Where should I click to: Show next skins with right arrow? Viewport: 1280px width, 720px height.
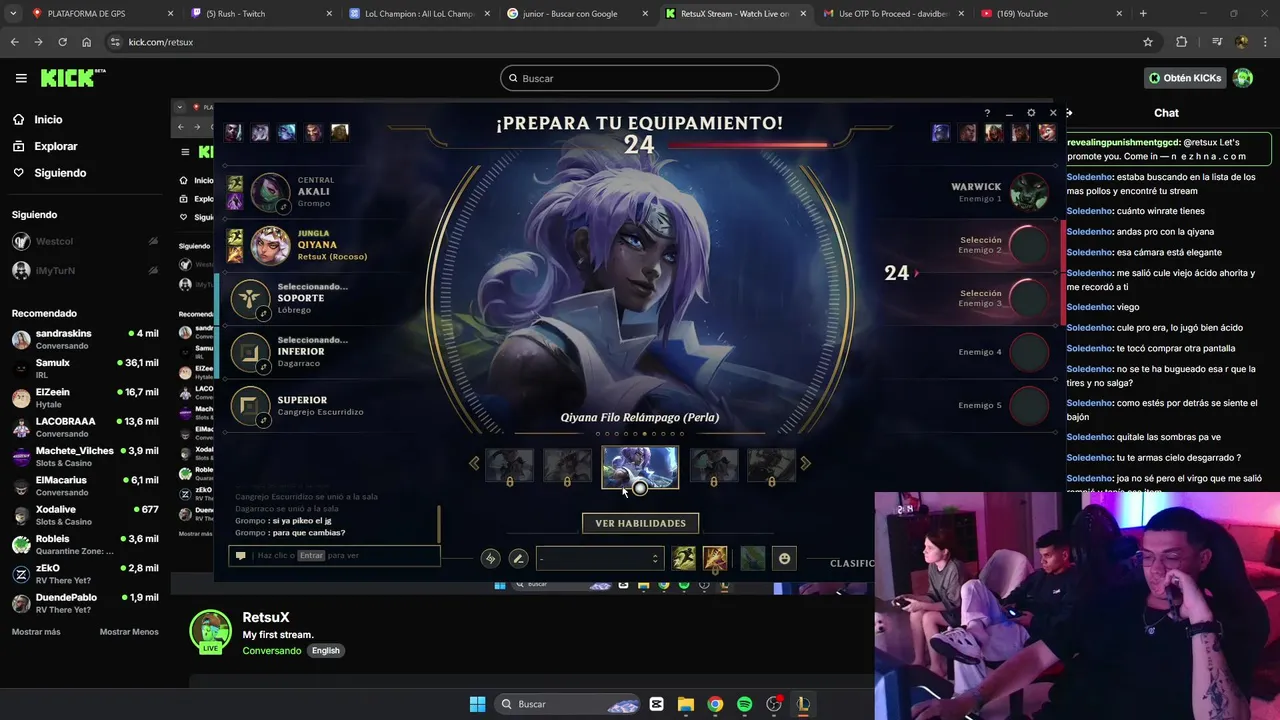(x=805, y=463)
